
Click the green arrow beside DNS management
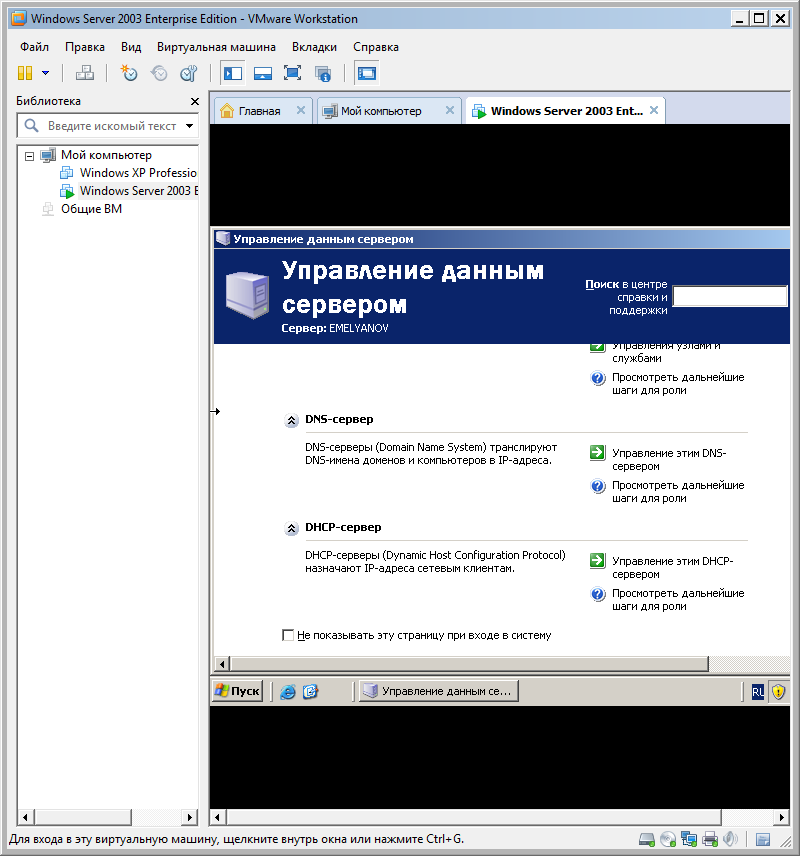pyautogui.click(x=597, y=453)
